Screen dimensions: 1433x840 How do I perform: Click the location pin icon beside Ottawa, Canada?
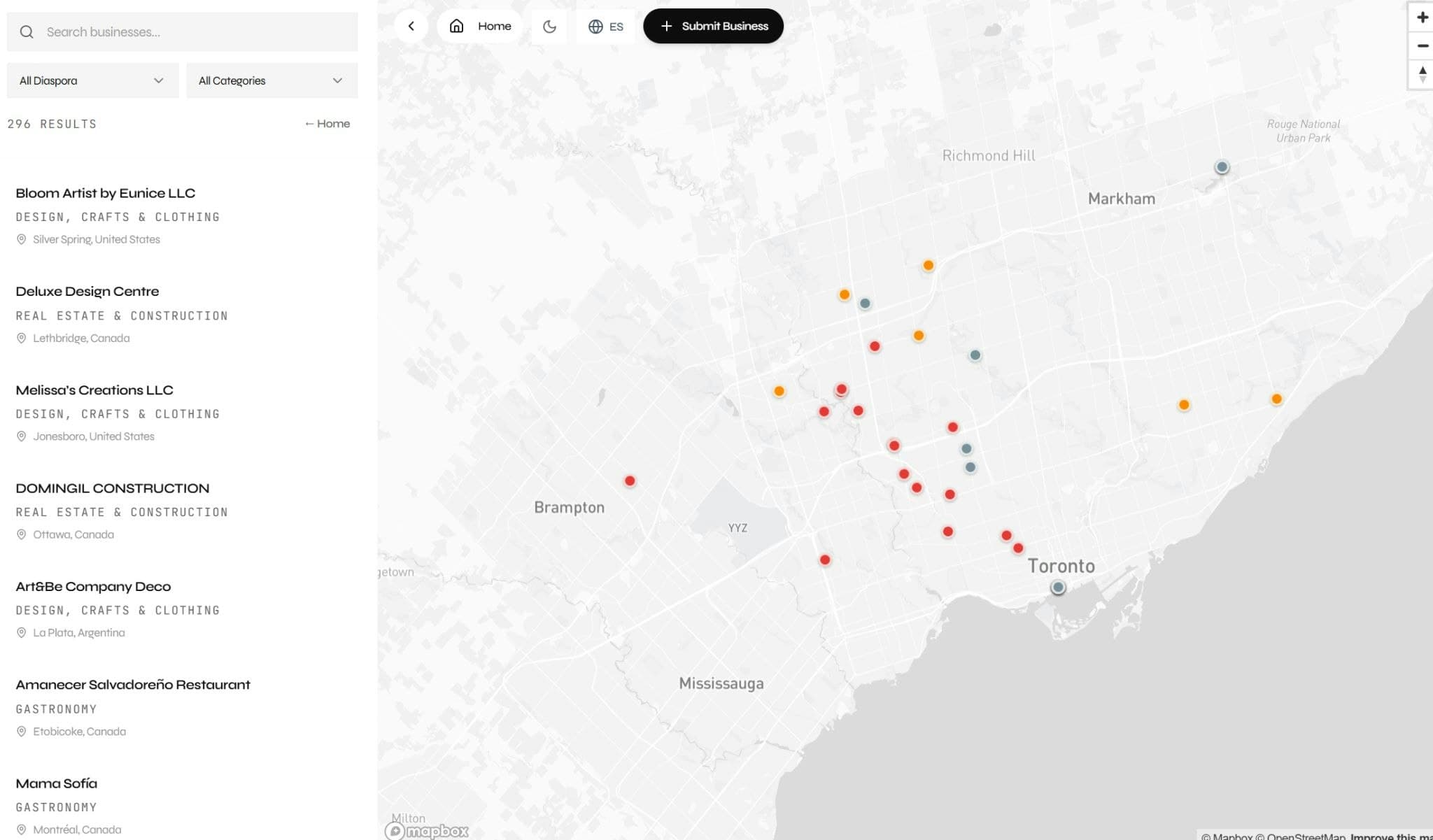point(21,534)
